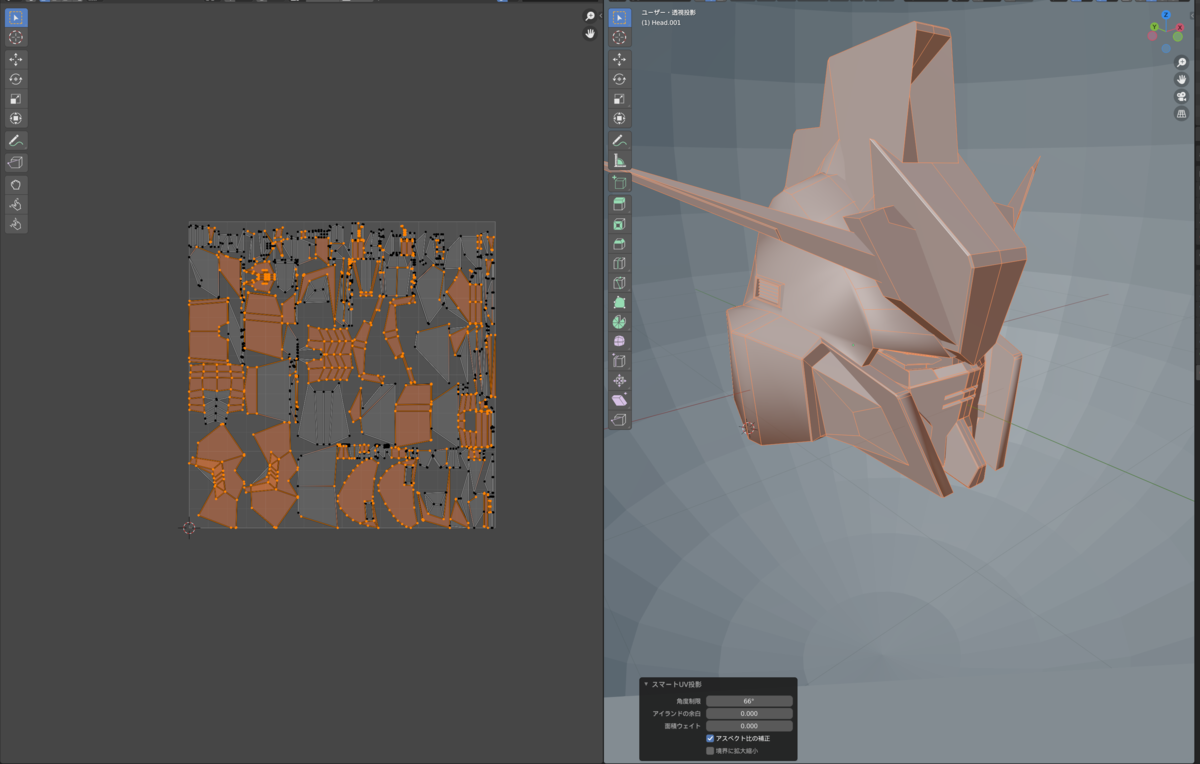Click the 面積ウェイト 0.000 field
1200x764 pixels.
(x=749, y=726)
